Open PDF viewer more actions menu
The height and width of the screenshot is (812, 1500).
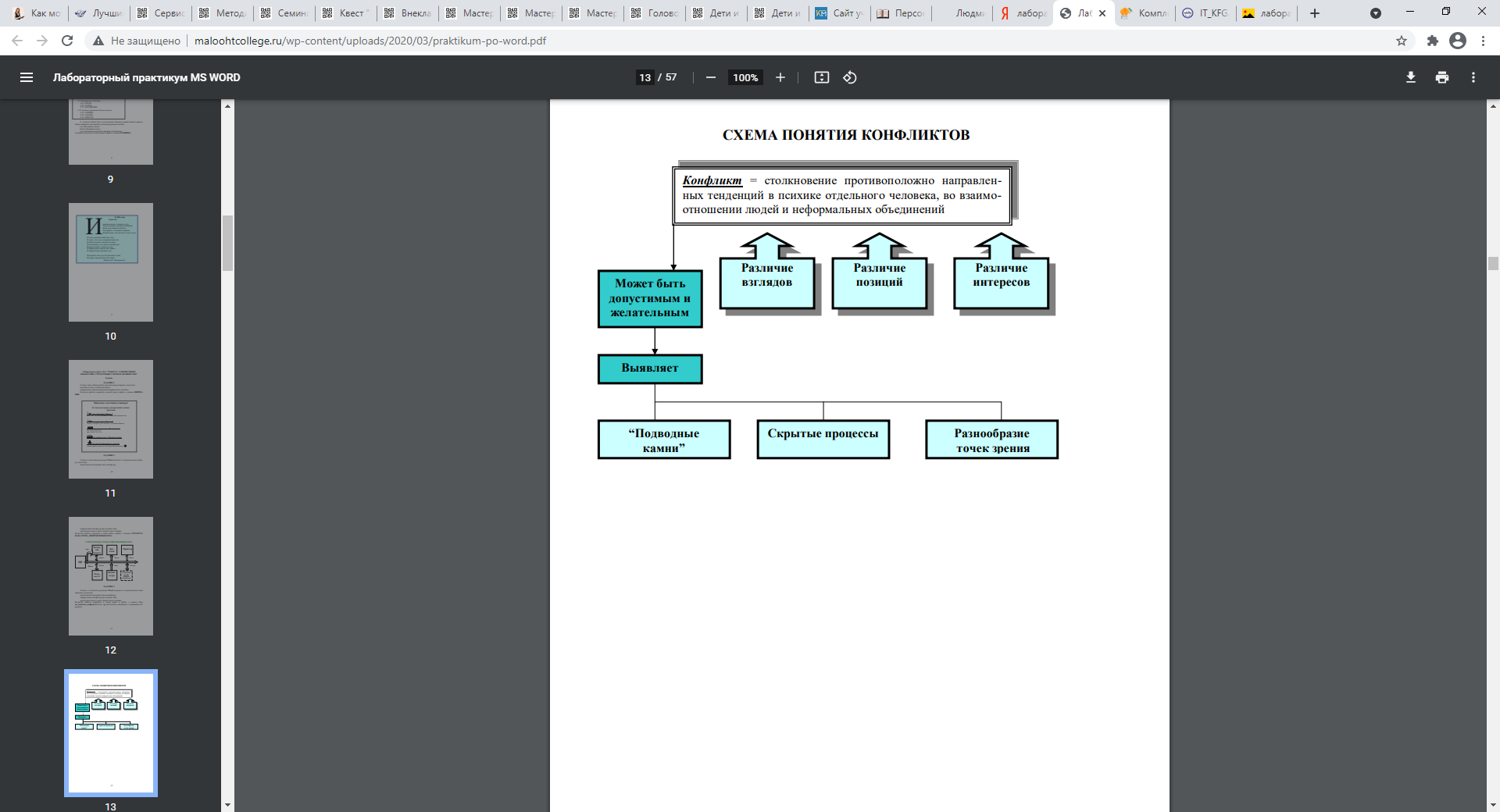coord(1473,77)
